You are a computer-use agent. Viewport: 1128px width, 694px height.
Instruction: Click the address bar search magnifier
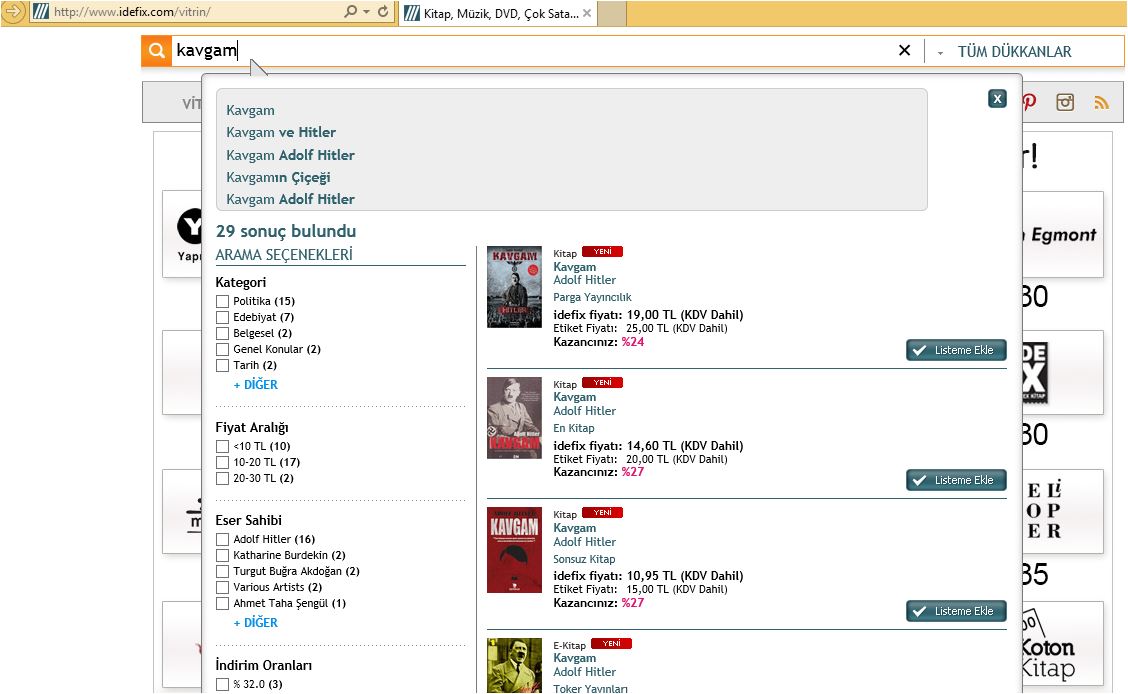[350, 12]
